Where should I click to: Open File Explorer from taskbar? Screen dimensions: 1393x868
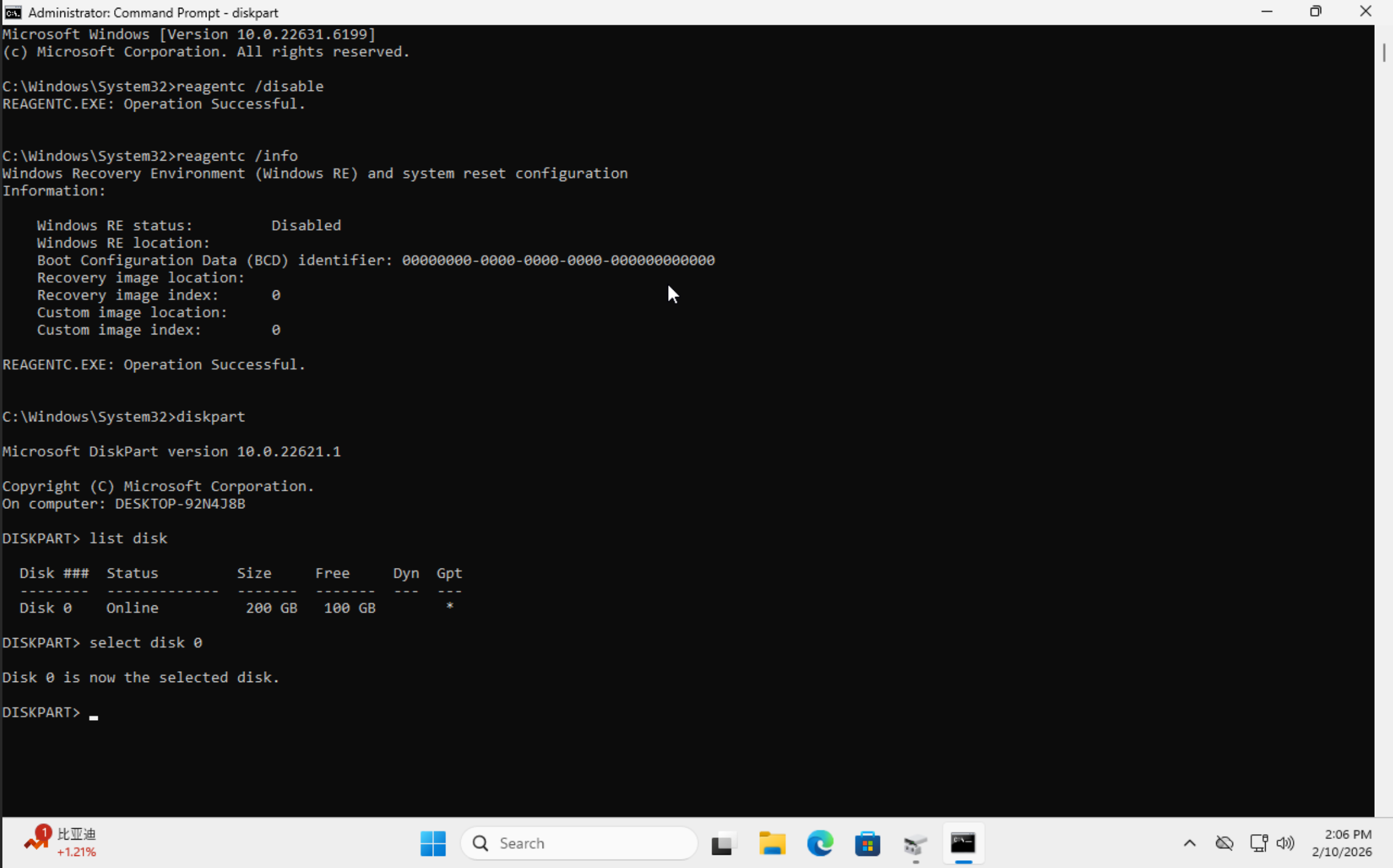[772, 843]
